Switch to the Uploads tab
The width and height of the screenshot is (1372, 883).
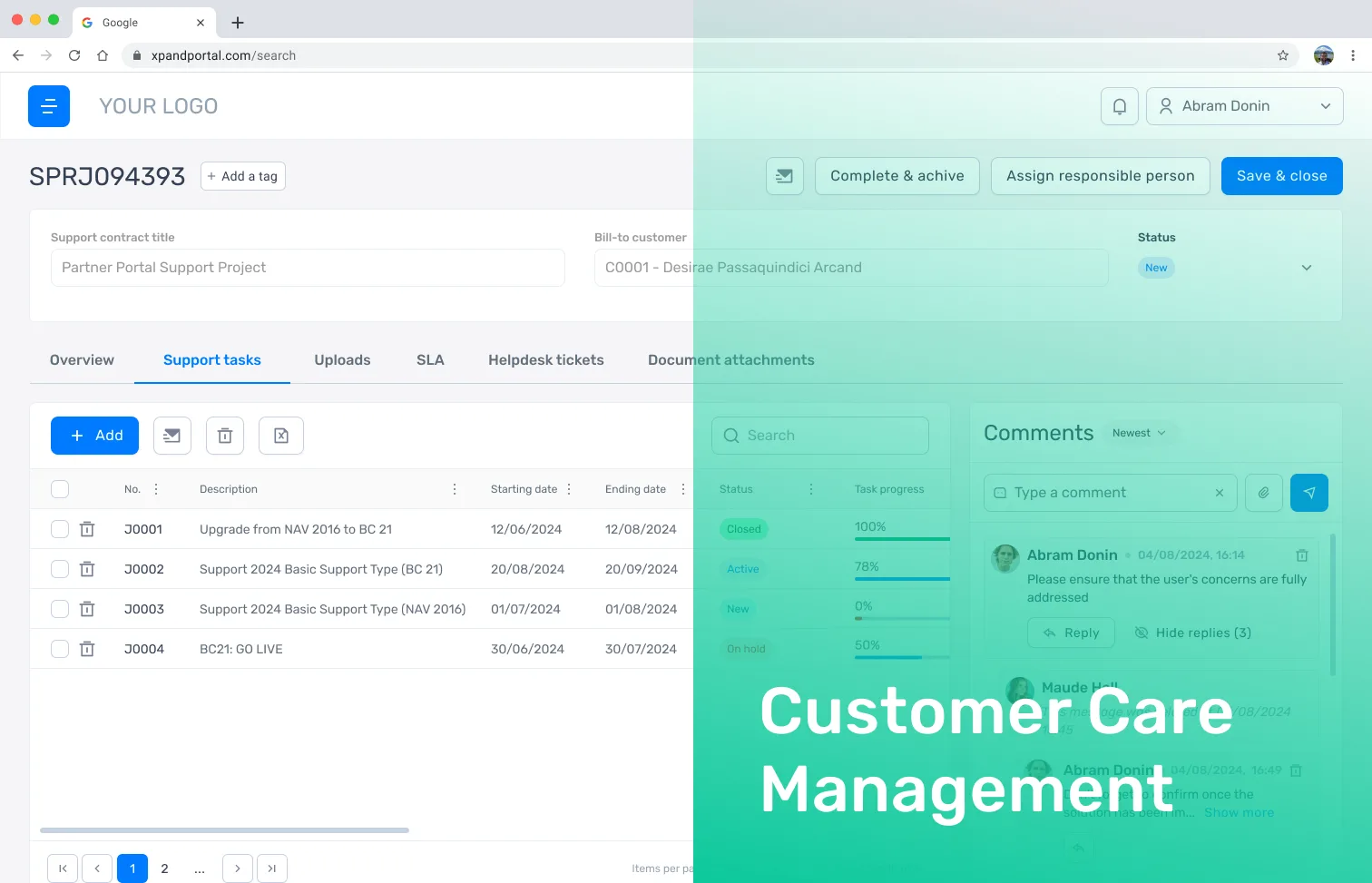click(342, 360)
